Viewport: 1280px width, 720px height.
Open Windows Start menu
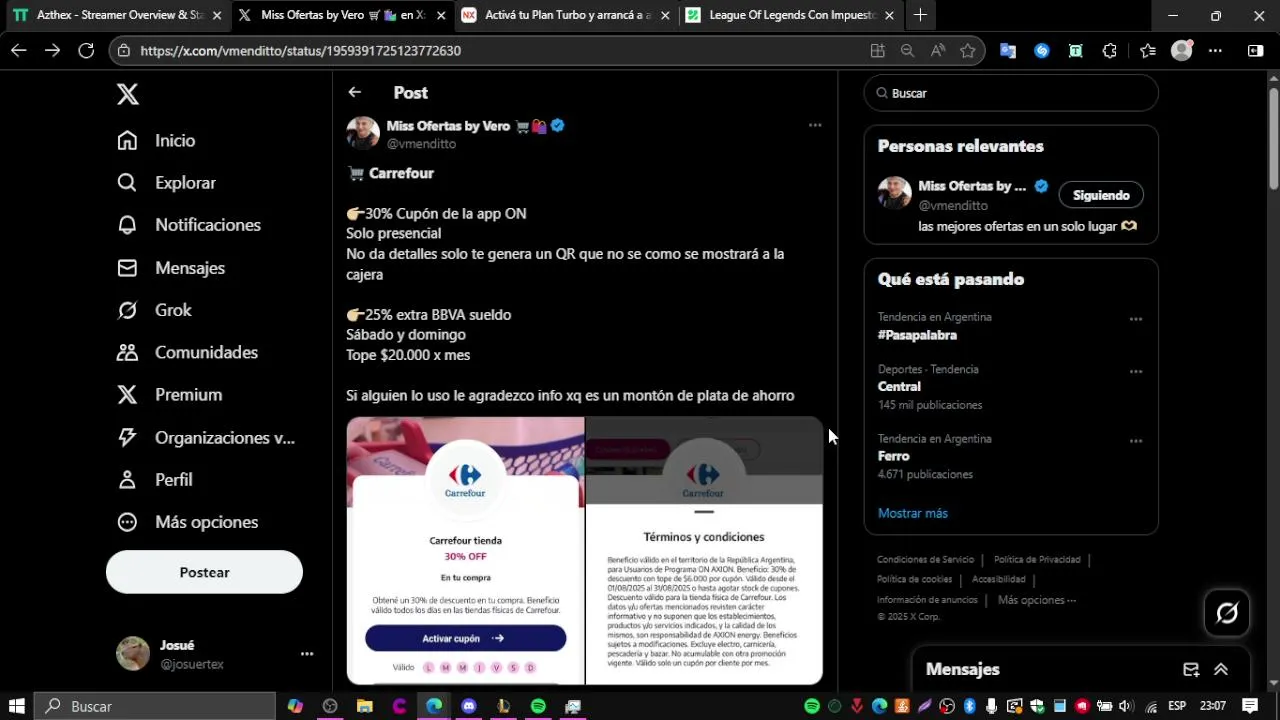coord(17,706)
